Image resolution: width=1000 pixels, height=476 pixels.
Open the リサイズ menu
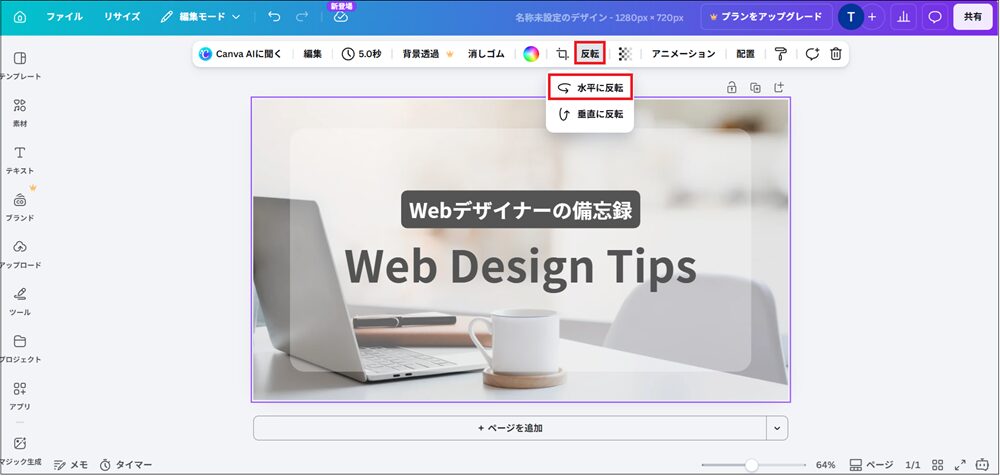(122, 17)
